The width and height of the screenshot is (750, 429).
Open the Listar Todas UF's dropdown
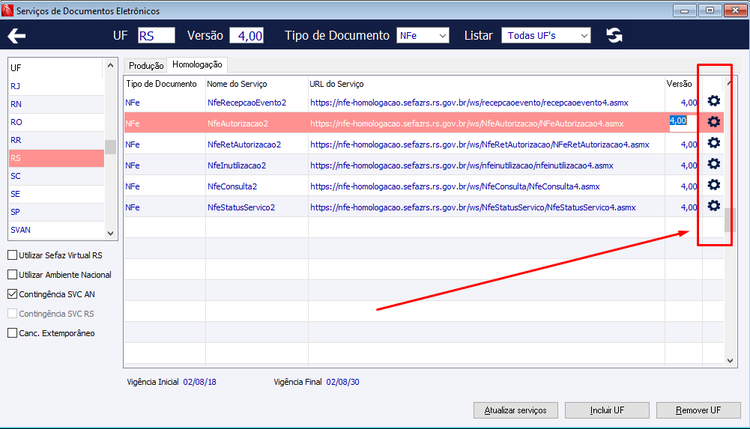(546, 35)
